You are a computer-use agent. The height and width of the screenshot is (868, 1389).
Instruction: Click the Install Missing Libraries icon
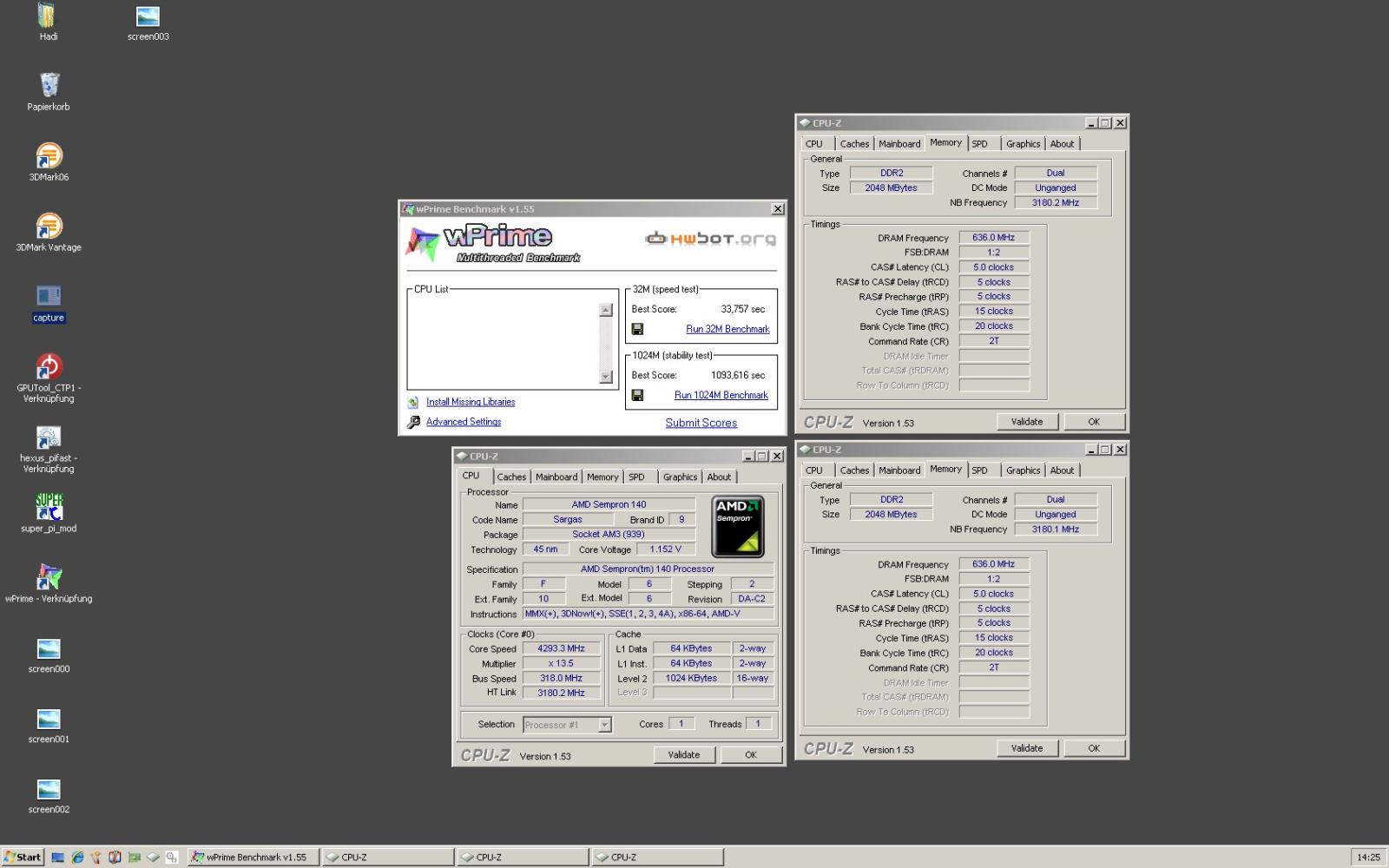coord(413,402)
